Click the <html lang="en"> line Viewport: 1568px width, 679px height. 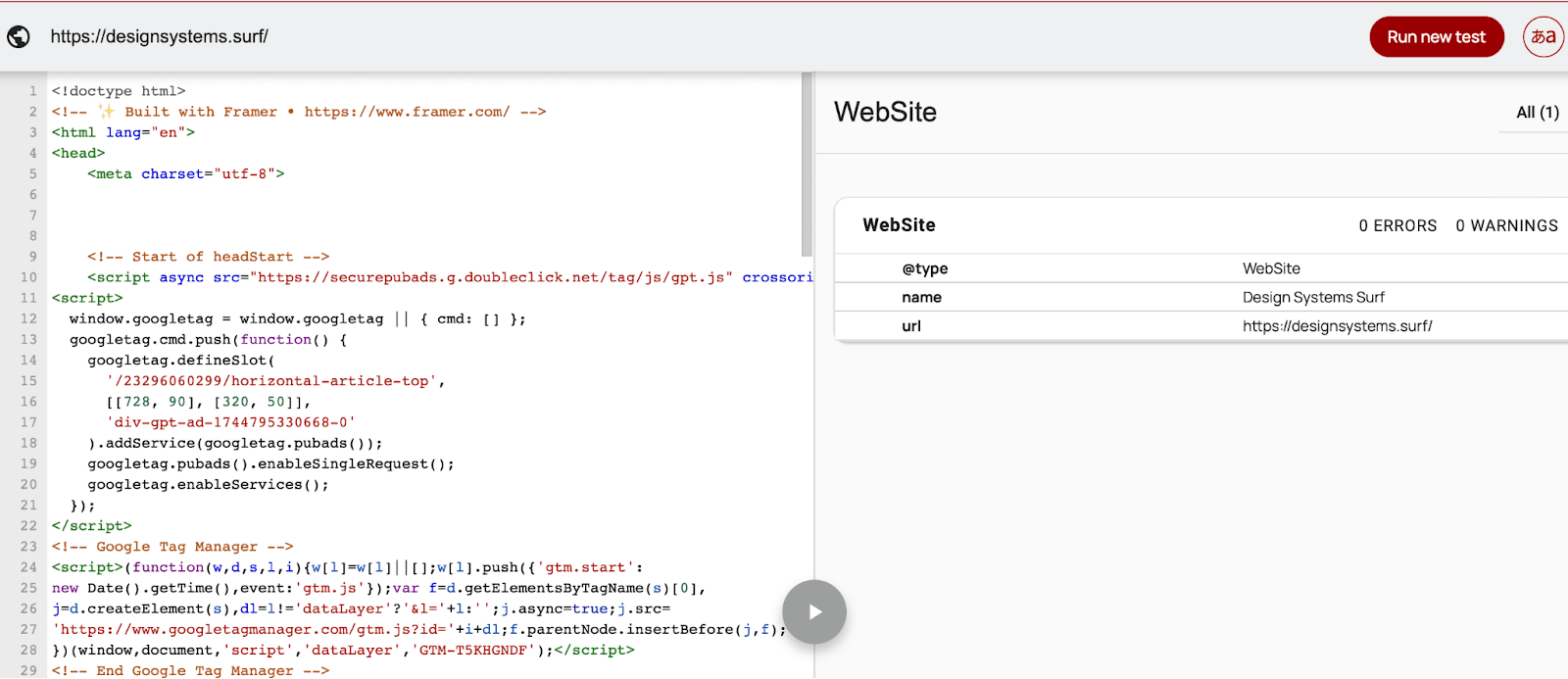(x=123, y=132)
